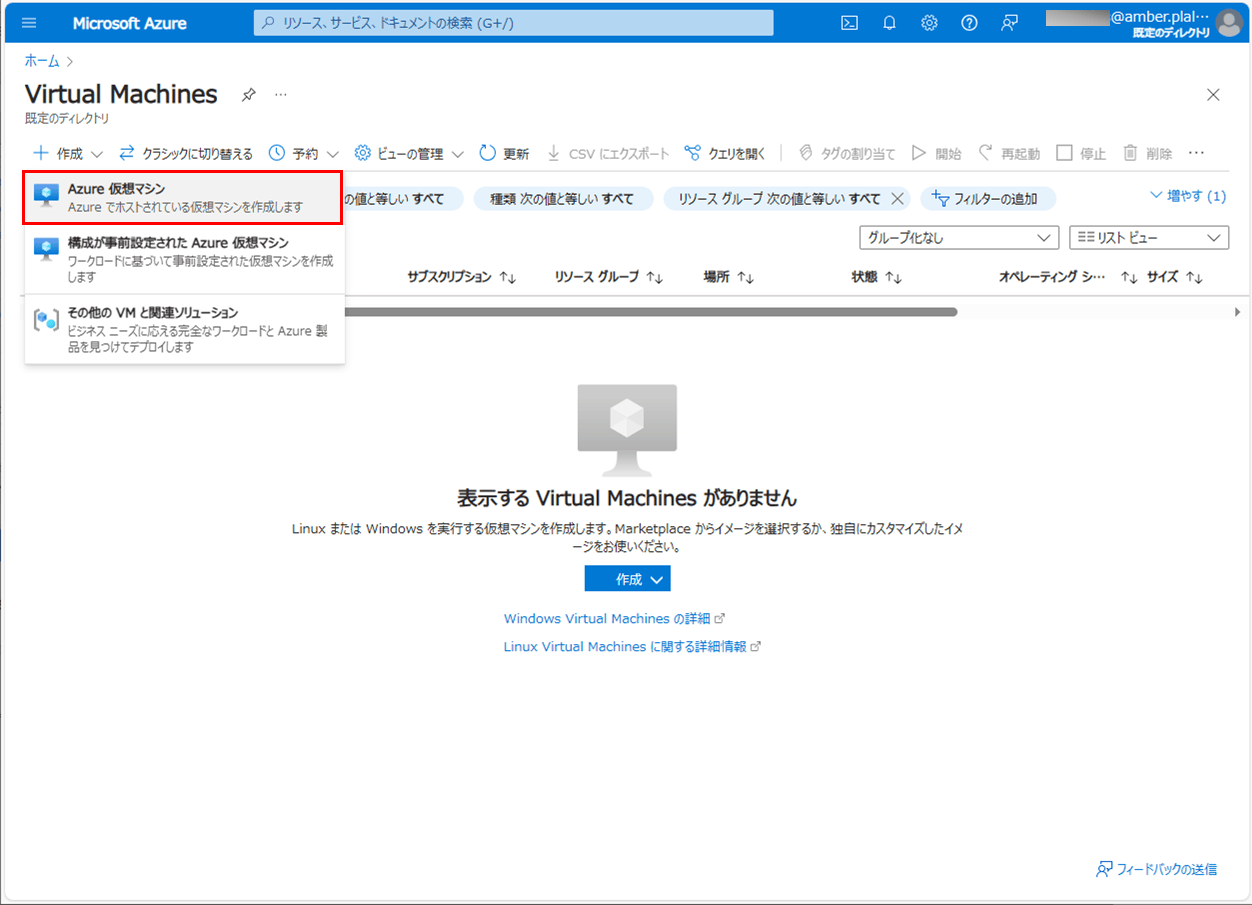Sort by 場所 column

729,277
